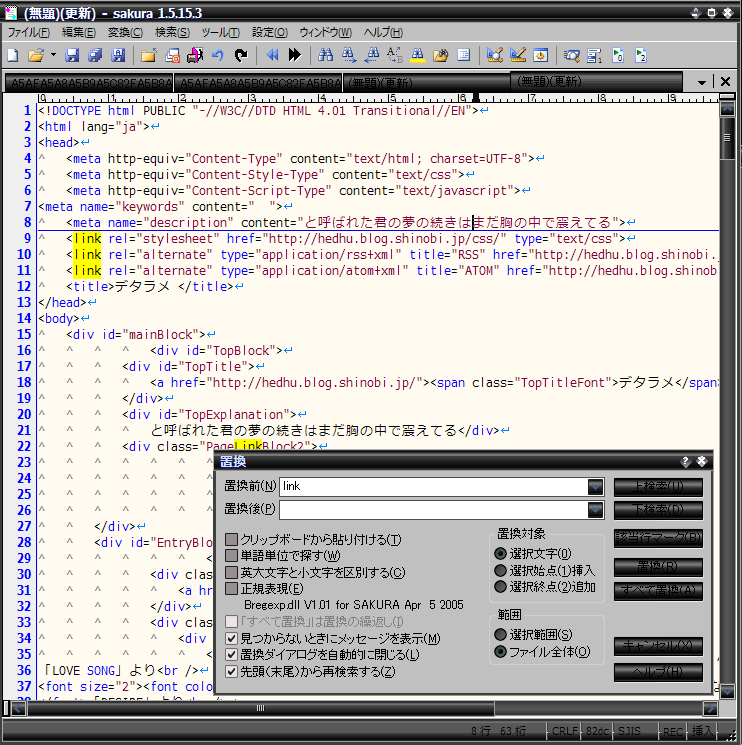Open the ツール(T) menu
The width and height of the screenshot is (742, 745).
[x=220, y=32]
